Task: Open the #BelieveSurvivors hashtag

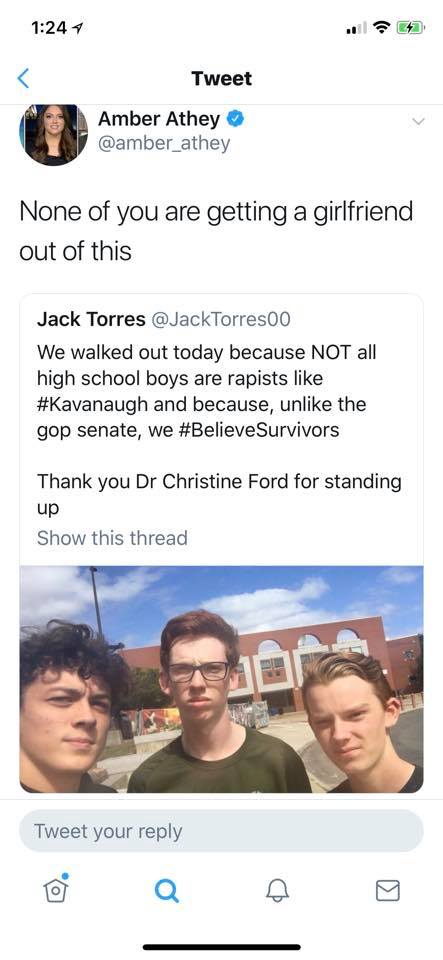Action: [x=259, y=430]
